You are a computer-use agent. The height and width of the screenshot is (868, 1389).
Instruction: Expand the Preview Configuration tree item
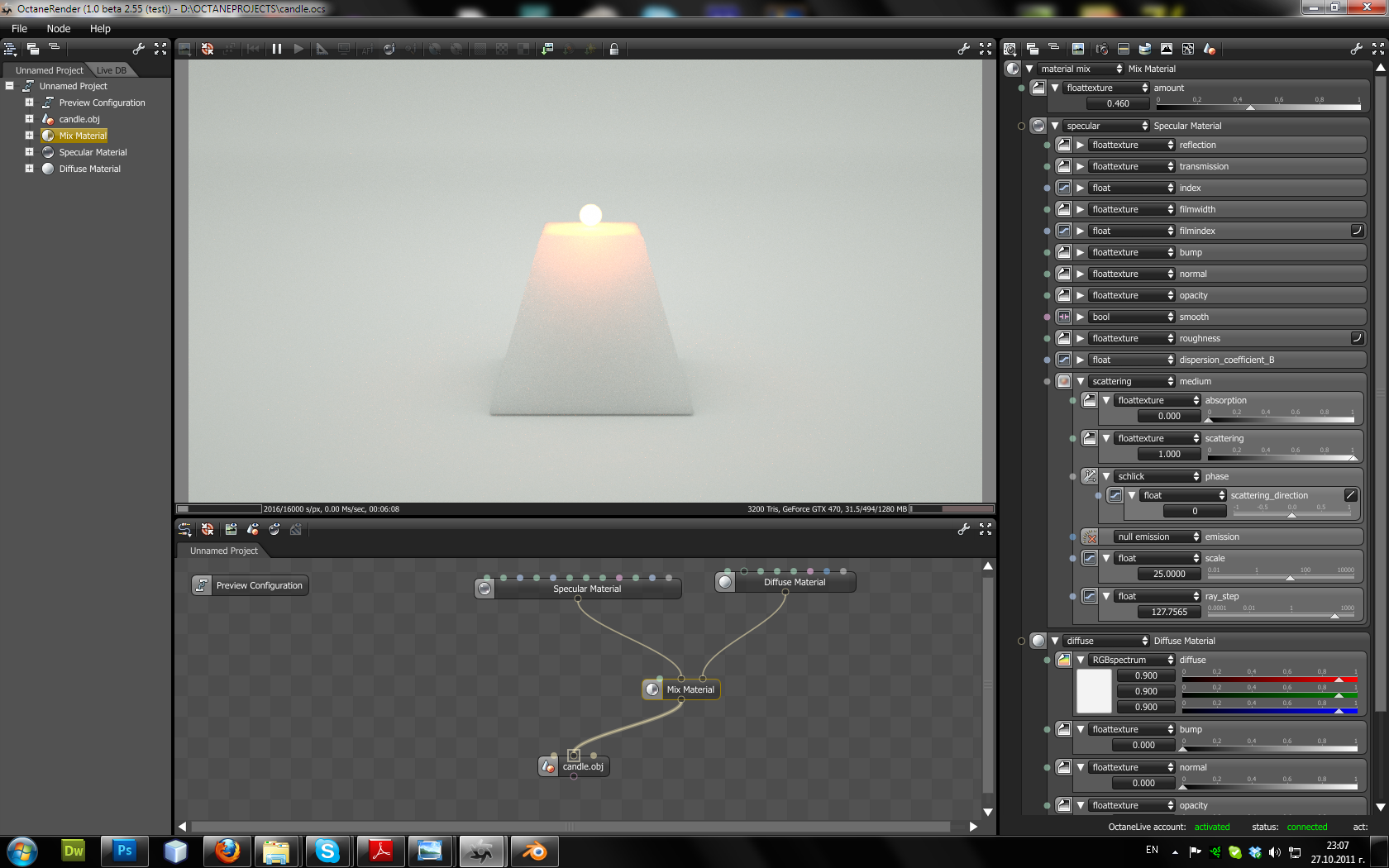[x=29, y=103]
